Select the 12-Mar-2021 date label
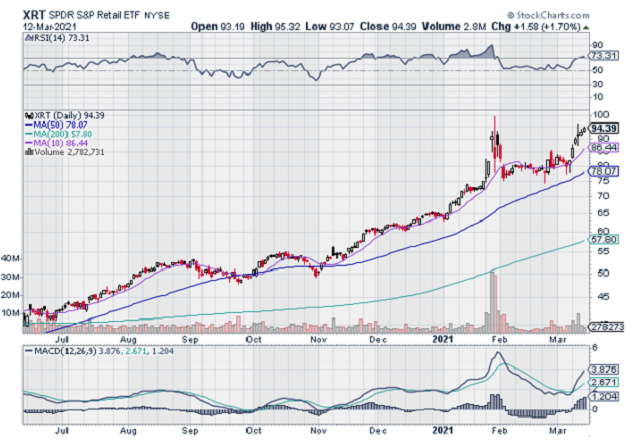Image resolution: width=630 pixels, height=442 pixels. [50, 27]
